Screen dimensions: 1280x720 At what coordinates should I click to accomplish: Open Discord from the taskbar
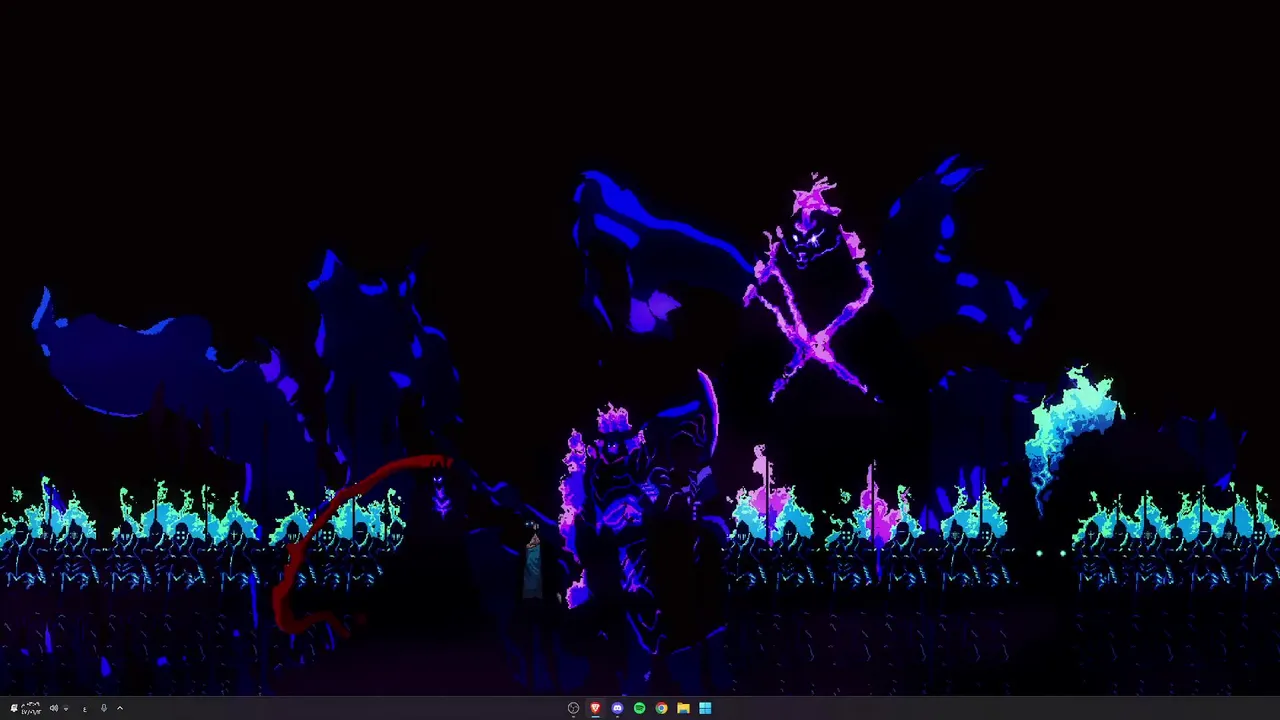[617, 708]
